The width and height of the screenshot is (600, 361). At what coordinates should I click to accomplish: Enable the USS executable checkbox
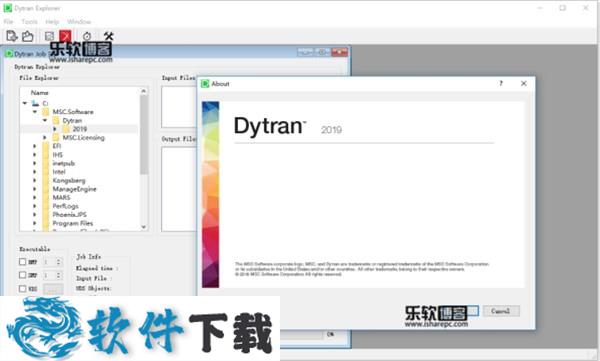coord(23,288)
